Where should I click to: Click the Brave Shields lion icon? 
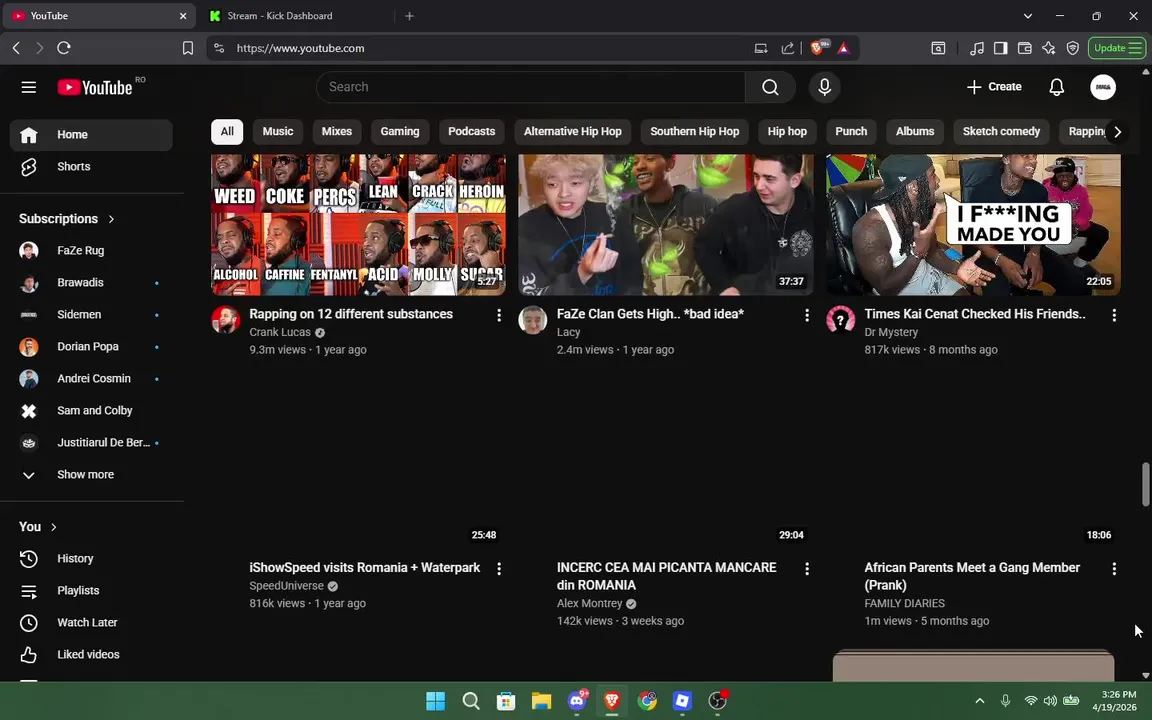[817, 48]
